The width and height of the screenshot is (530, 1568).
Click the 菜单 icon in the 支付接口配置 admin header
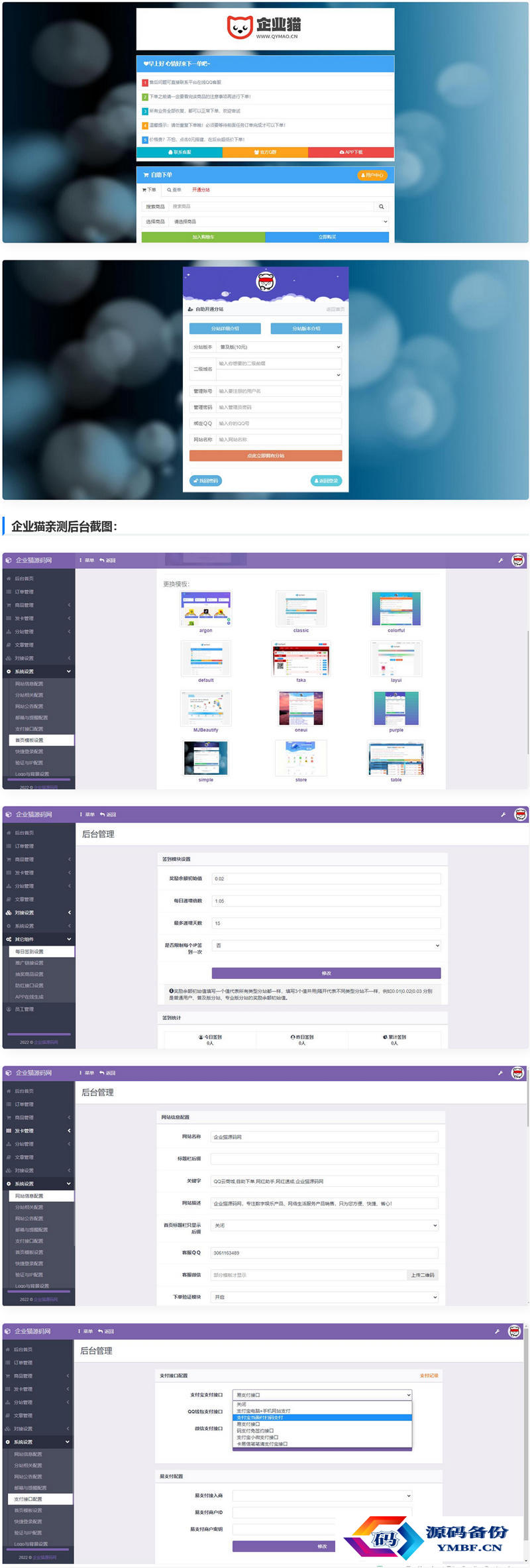[79, 1331]
